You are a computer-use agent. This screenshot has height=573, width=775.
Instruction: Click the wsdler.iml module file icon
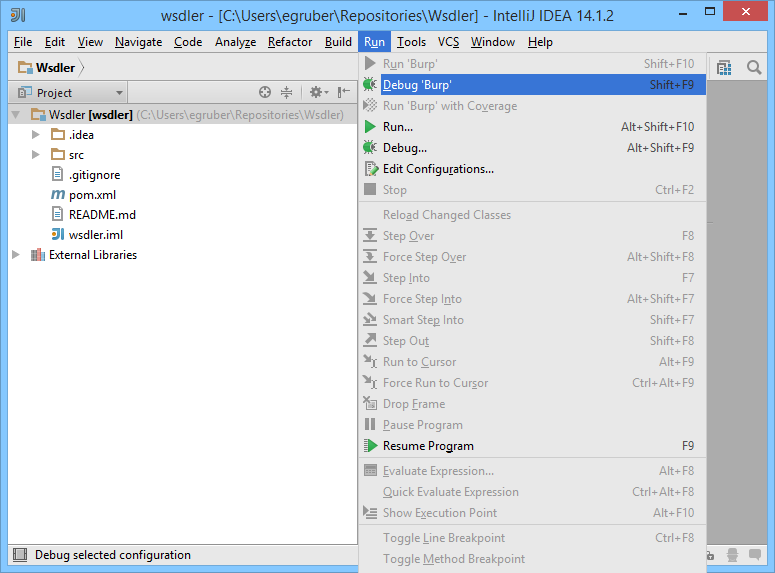pos(58,234)
